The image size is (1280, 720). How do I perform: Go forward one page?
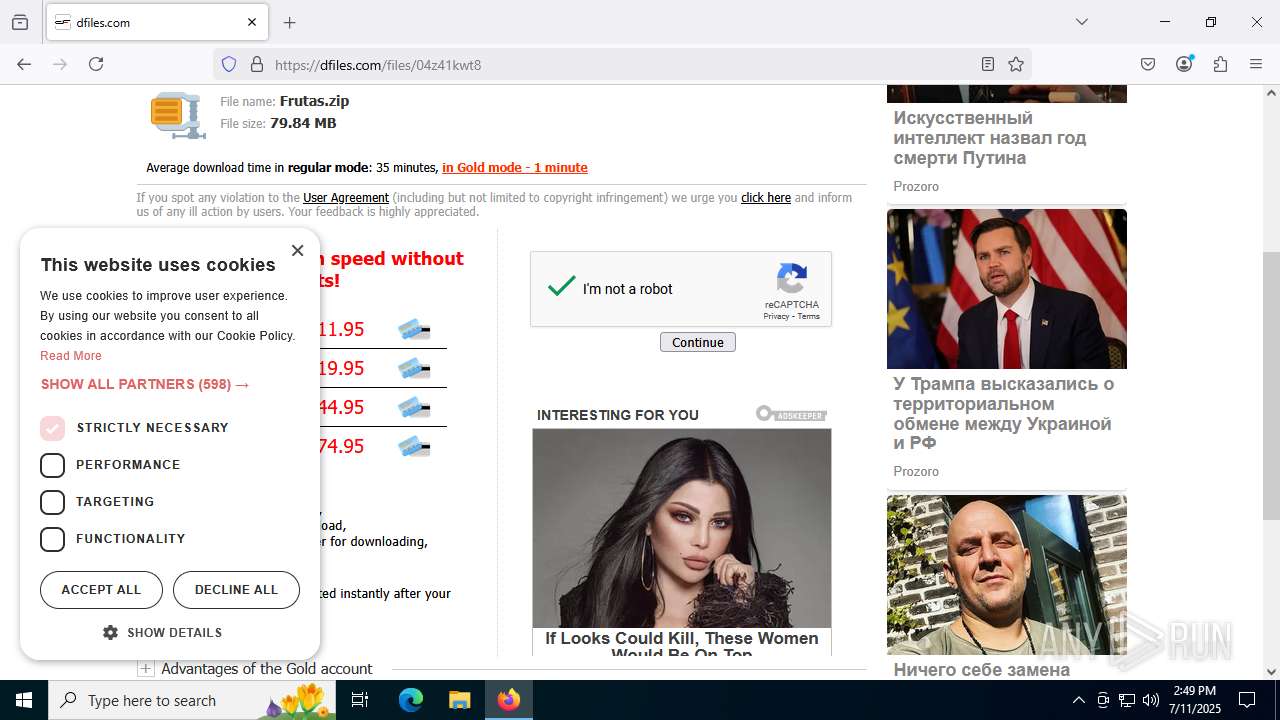pos(60,64)
